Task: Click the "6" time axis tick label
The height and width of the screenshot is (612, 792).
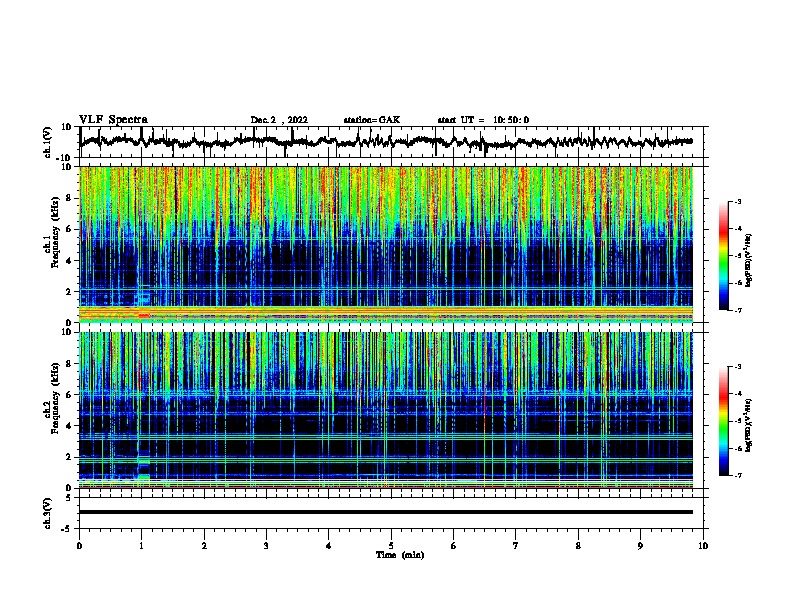Action: (x=453, y=546)
